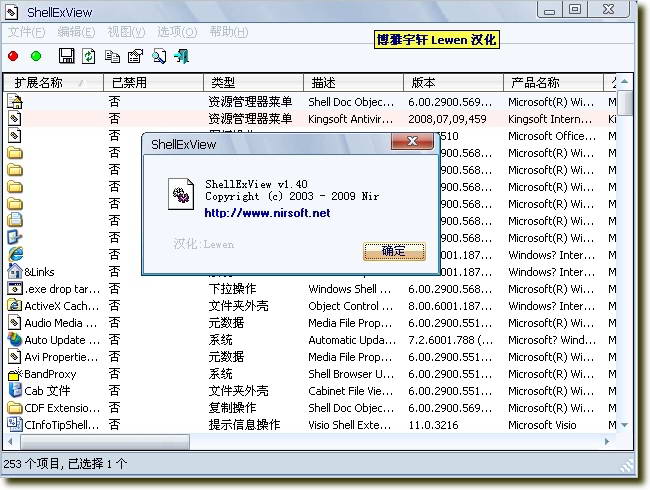This screenshot has height=490, width=650.
Task: Sort by the 版本 column header
Action: (454, 82)
